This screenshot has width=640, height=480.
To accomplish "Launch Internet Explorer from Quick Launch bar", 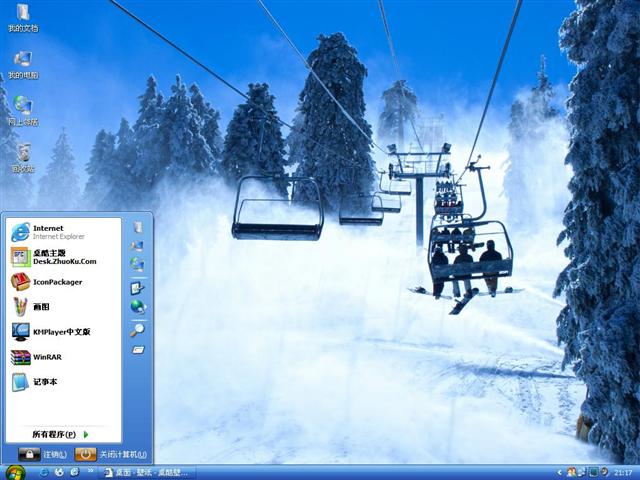I will point(44,472).
